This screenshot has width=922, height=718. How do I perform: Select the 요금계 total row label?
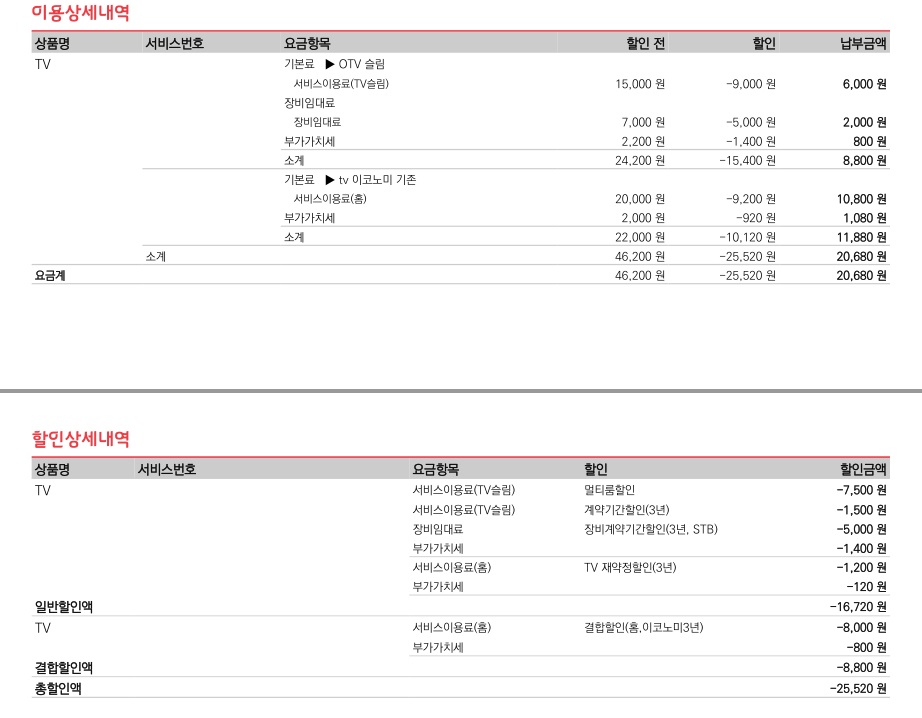[50, 276]
